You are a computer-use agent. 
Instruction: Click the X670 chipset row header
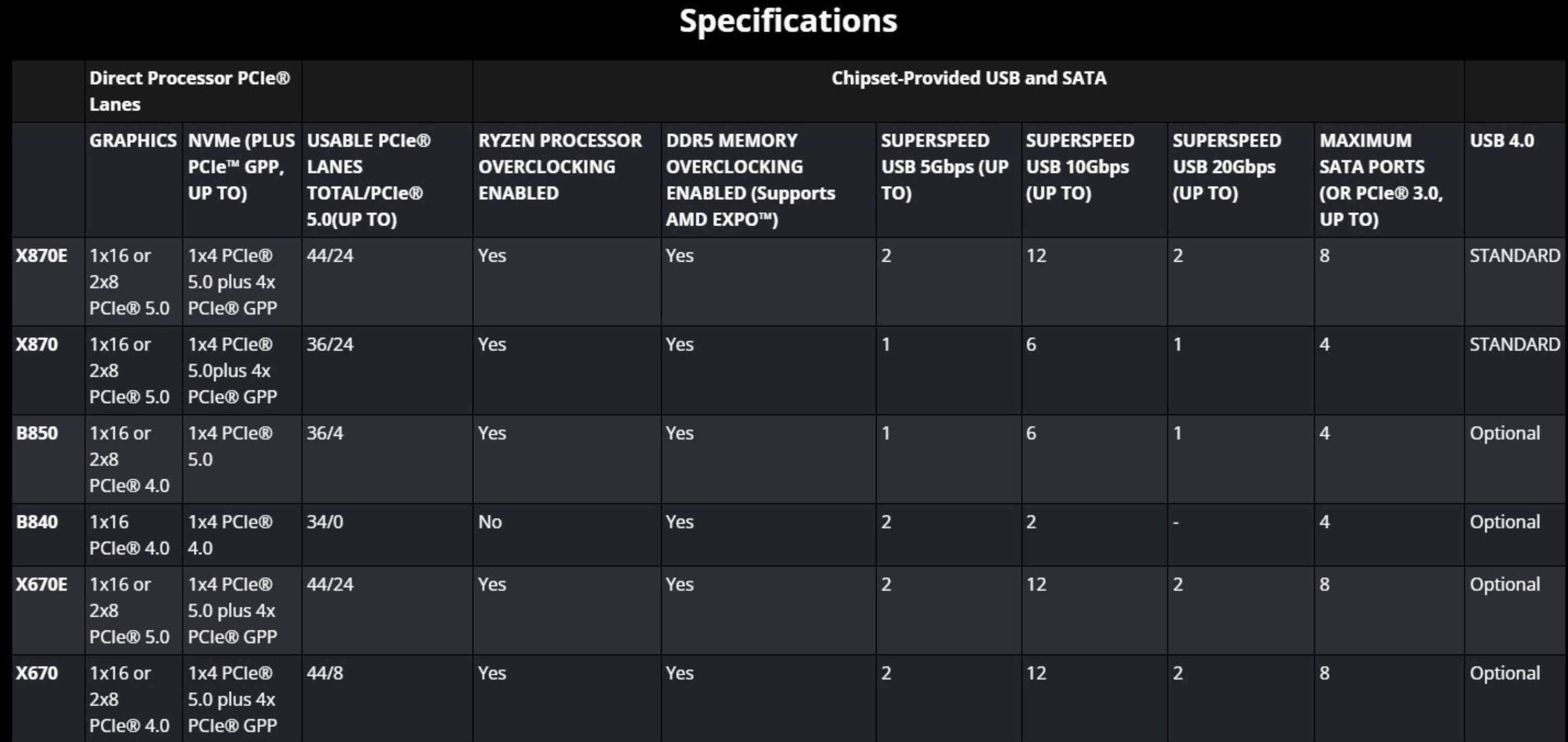pyautogui.click(x=37, y=673)
